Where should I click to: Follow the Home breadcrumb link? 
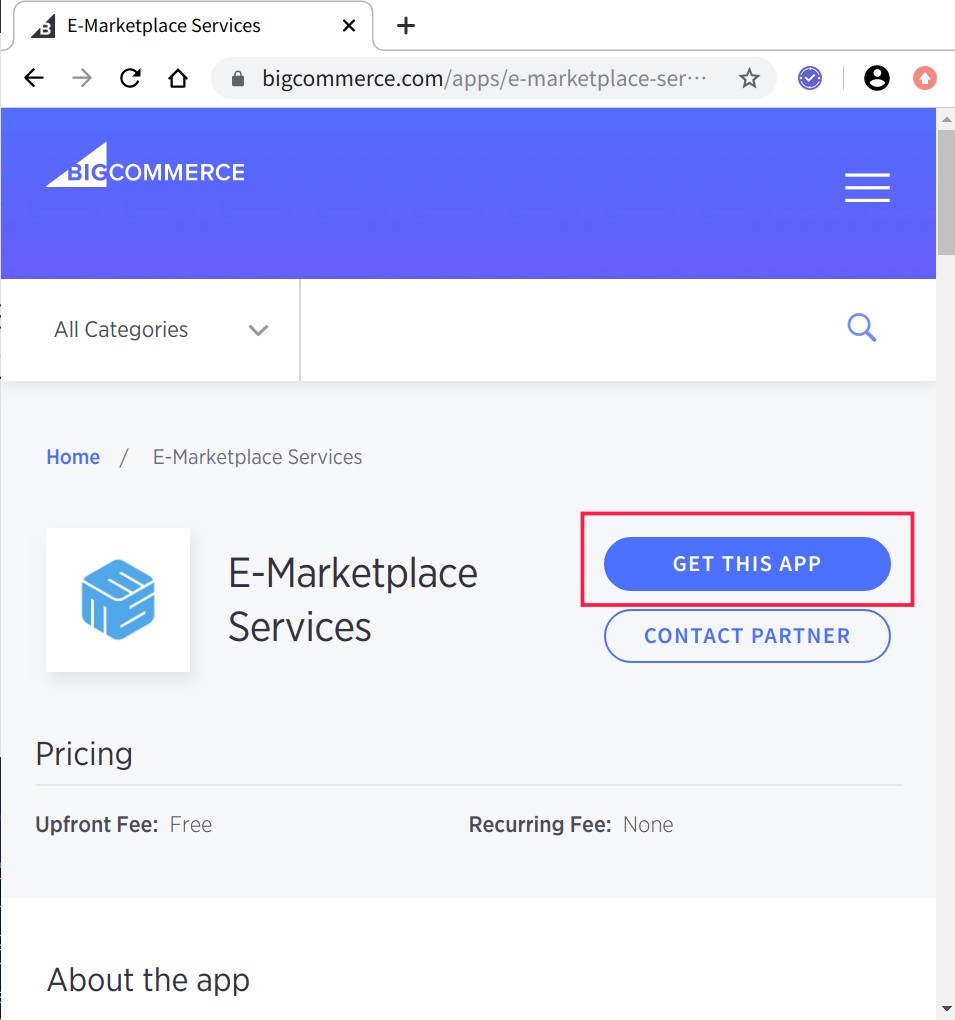point(73,457)
